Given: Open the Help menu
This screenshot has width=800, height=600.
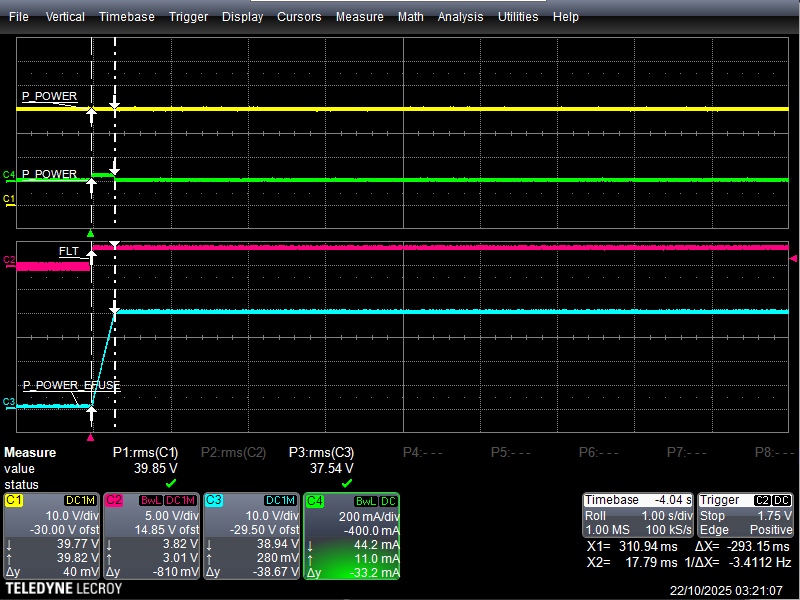Looking at the screenshot, I should pyautogui.click(x=566, y=17).
